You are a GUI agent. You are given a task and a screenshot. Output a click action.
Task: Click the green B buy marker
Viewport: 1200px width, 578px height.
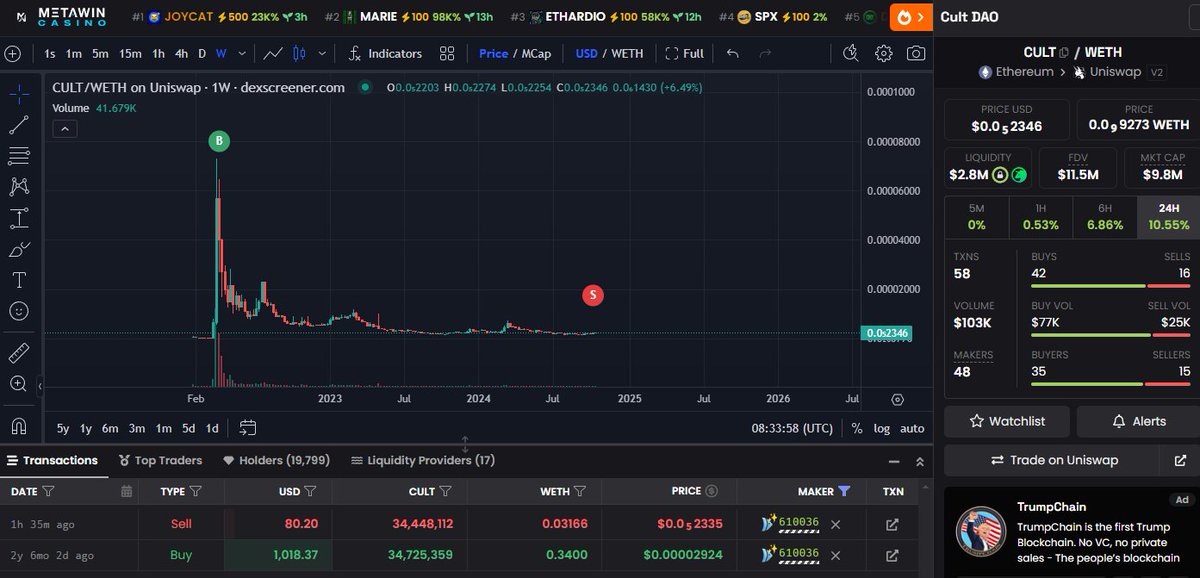click(219, 141)
